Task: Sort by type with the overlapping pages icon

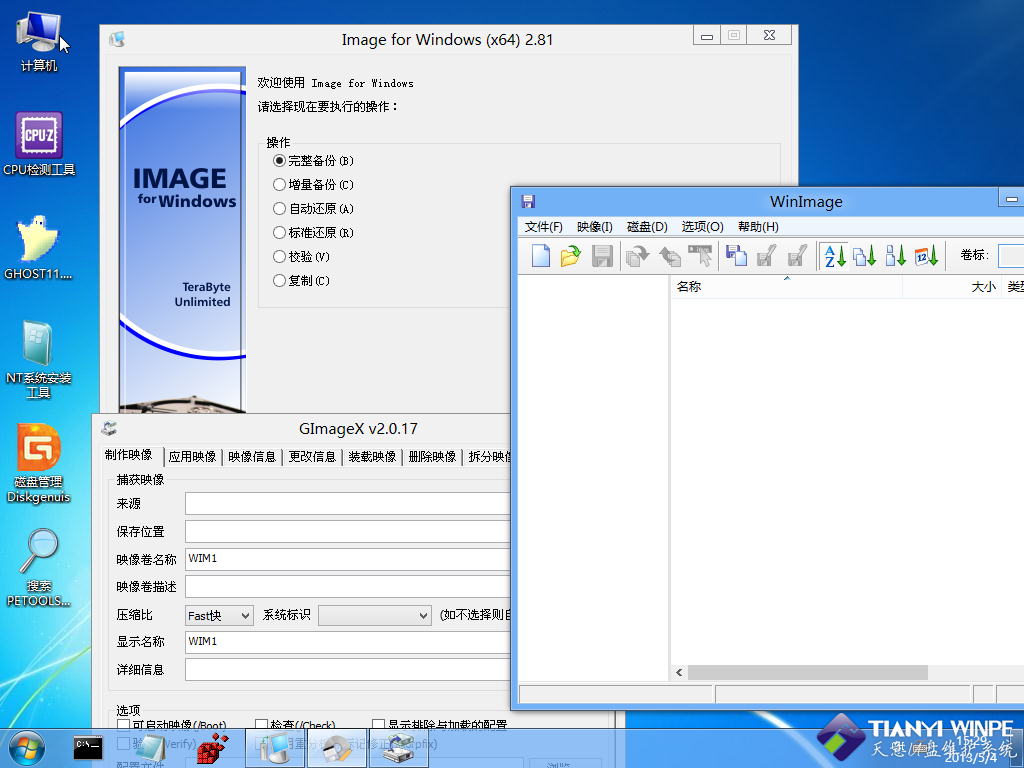Action: 865,255
